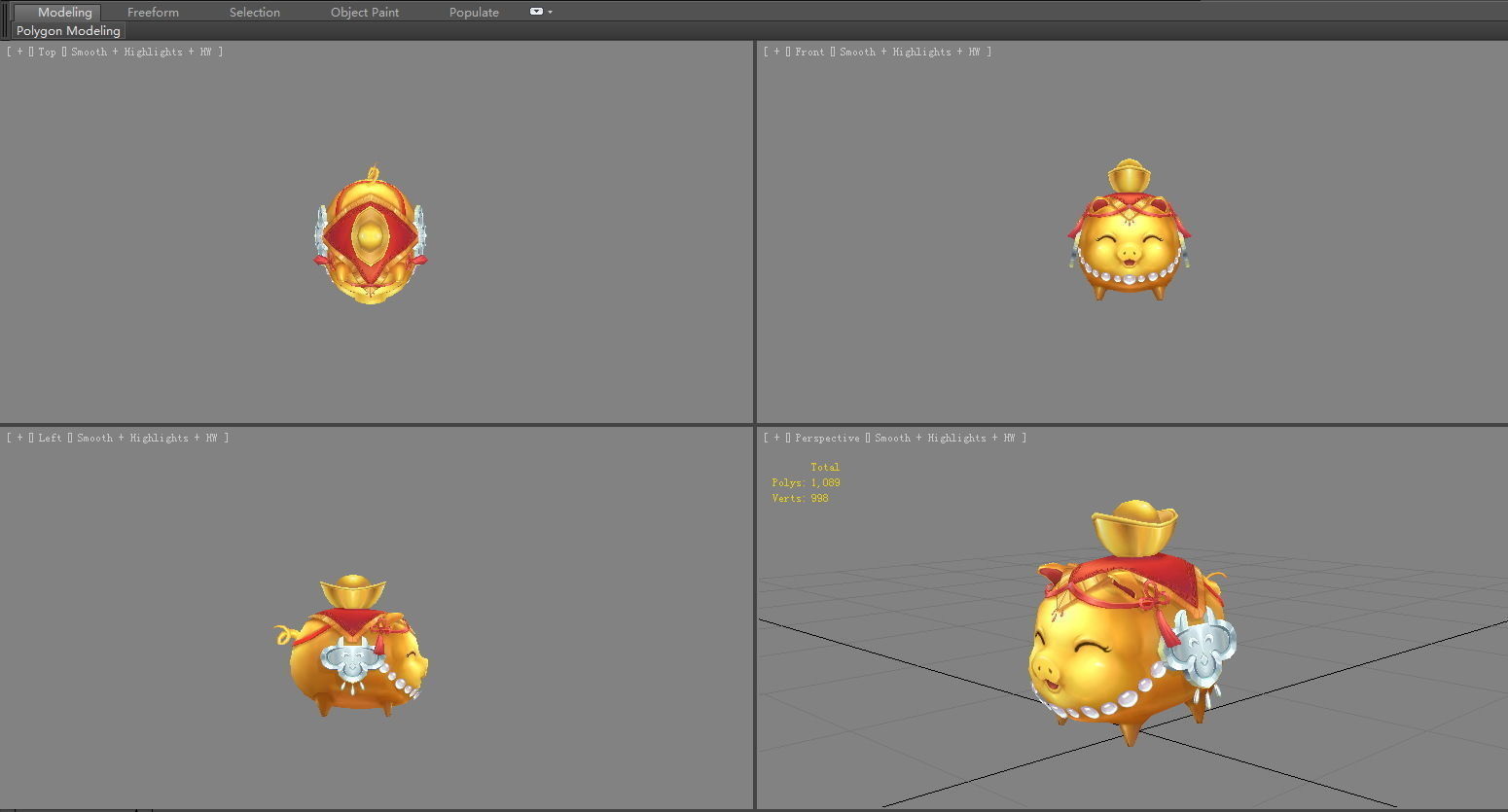This screenshot has height=812, width=1508.
Task: Open Top viewport Smooth + Highlights shading menu
Action: coord(141,52)
